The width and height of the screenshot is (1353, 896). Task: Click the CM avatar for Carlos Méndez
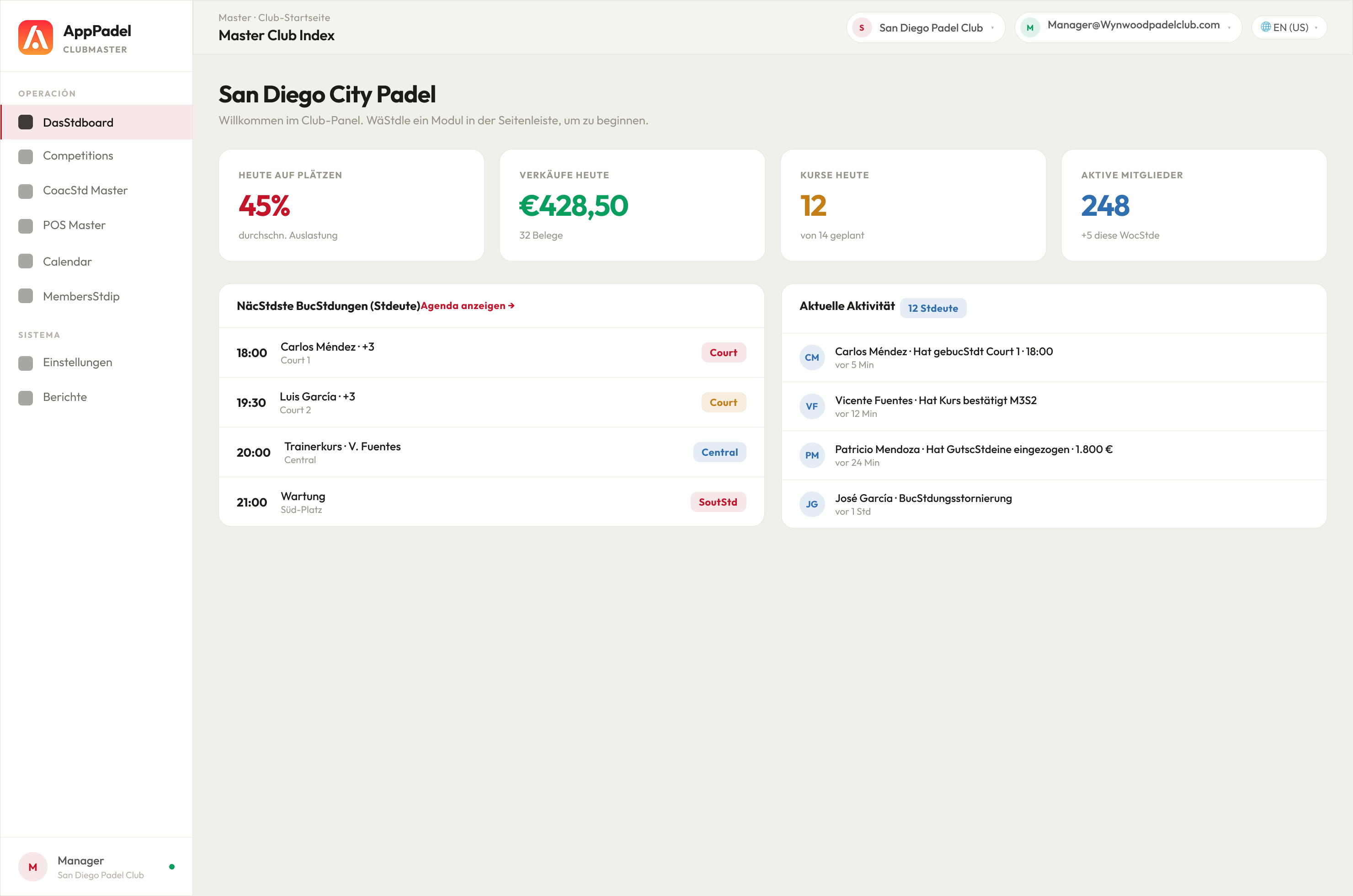[812, 357]
